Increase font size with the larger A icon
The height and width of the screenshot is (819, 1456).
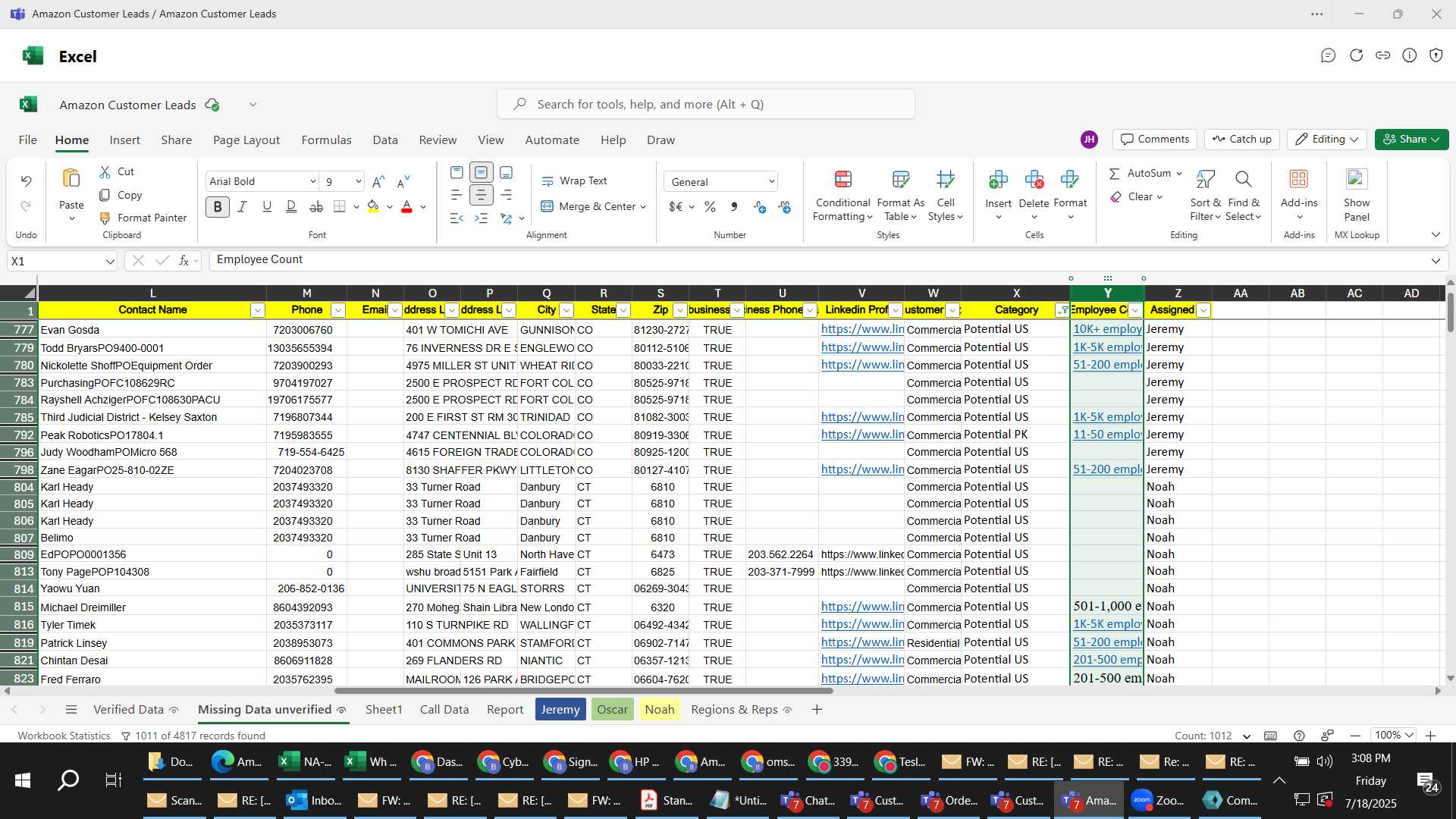point(378,181)
